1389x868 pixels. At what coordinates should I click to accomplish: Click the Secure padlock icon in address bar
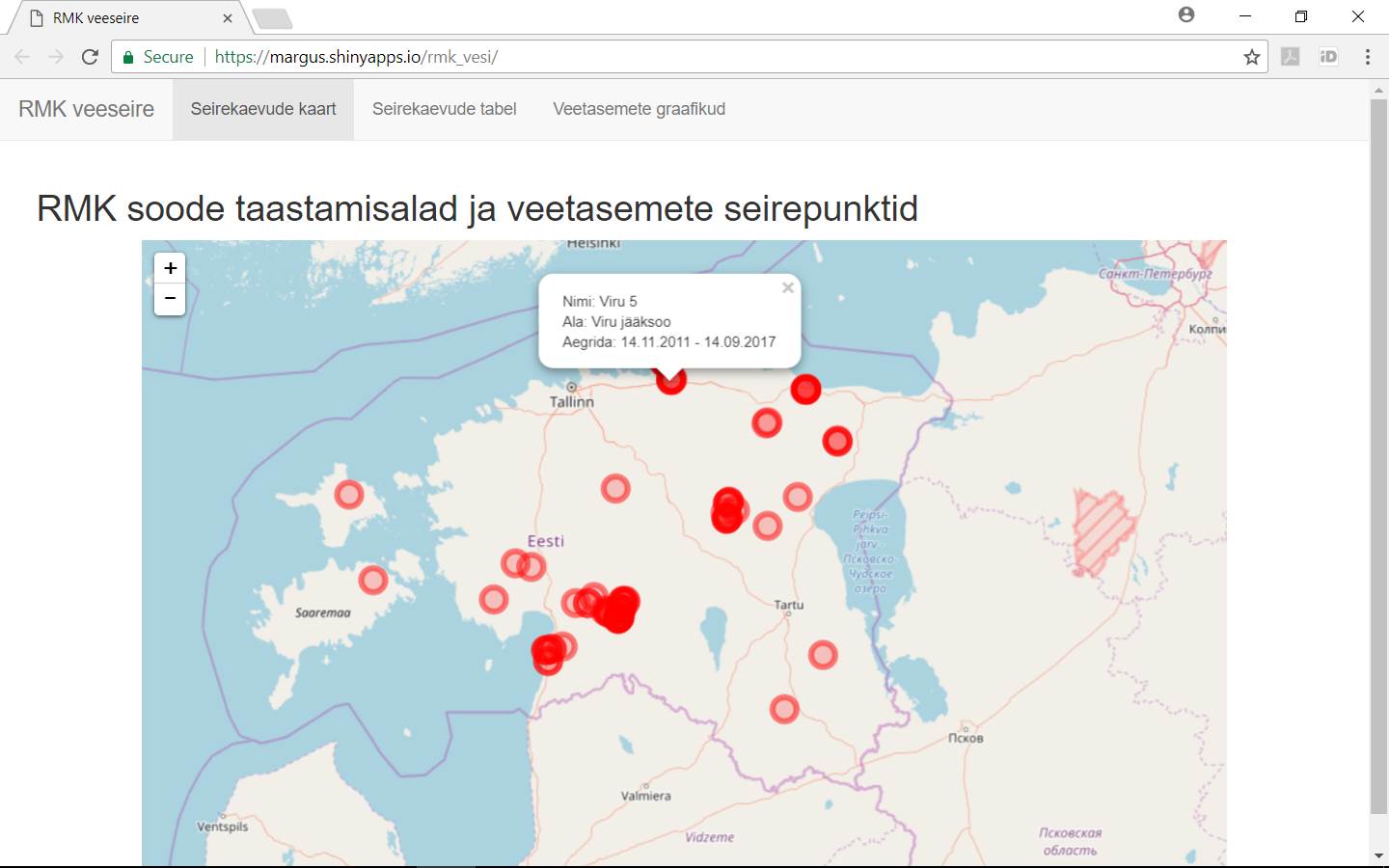129,56
